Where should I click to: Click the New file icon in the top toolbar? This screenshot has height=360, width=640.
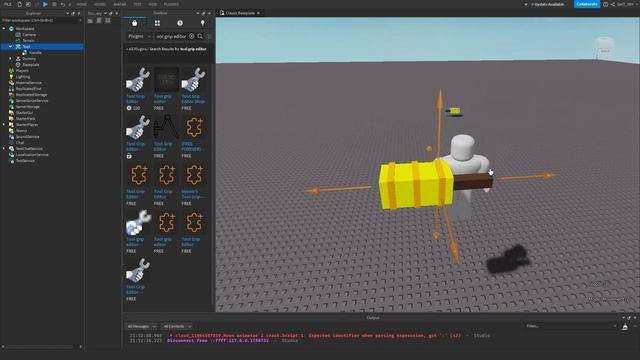pos(19,4)
